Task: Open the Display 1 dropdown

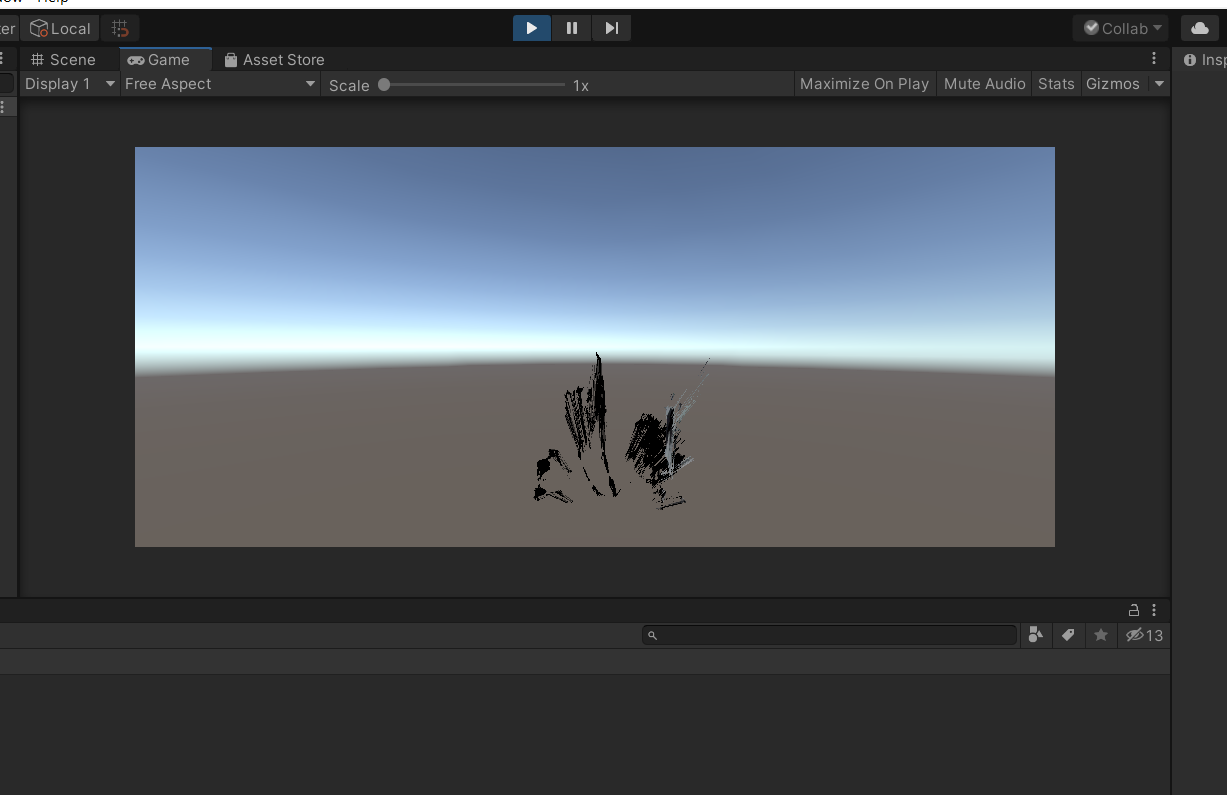Action: [x=69, y=84]
